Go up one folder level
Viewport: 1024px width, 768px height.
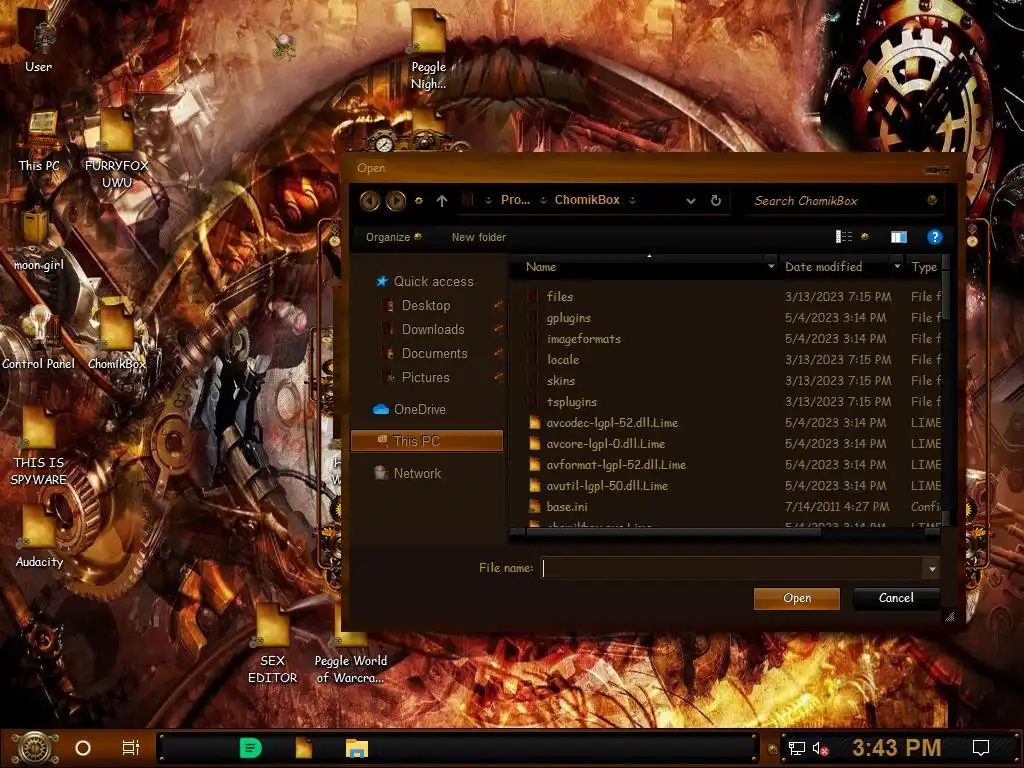(442, 200)
